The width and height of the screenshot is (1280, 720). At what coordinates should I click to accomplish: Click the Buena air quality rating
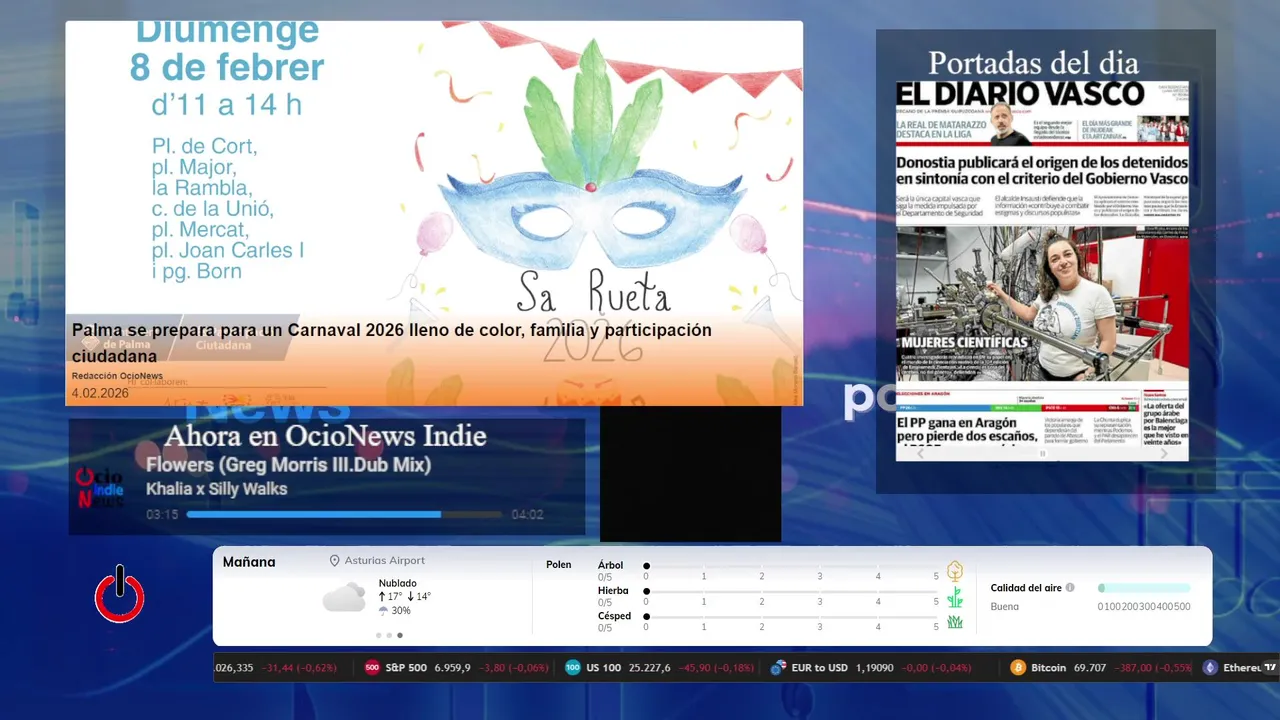pyautogui.click(x=1005, y=606)
